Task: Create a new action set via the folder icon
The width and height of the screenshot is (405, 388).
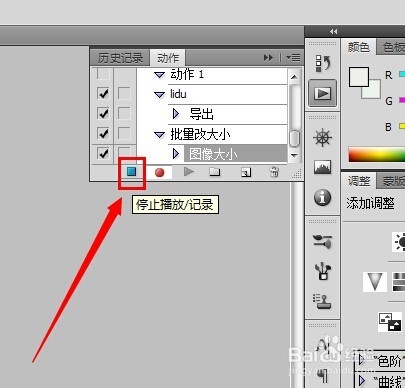Action: [215, 172]
